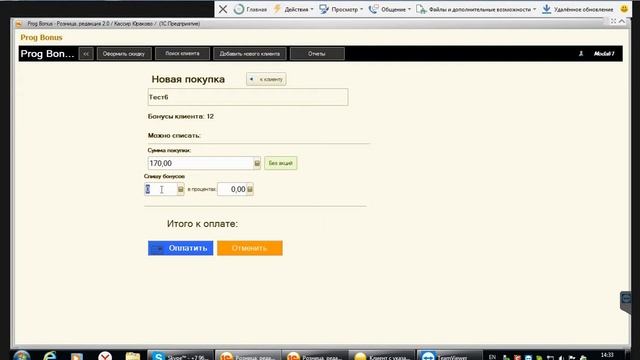Click the Тест6 client name field
Screen dimensions: 640x360
tap(248, 97)
